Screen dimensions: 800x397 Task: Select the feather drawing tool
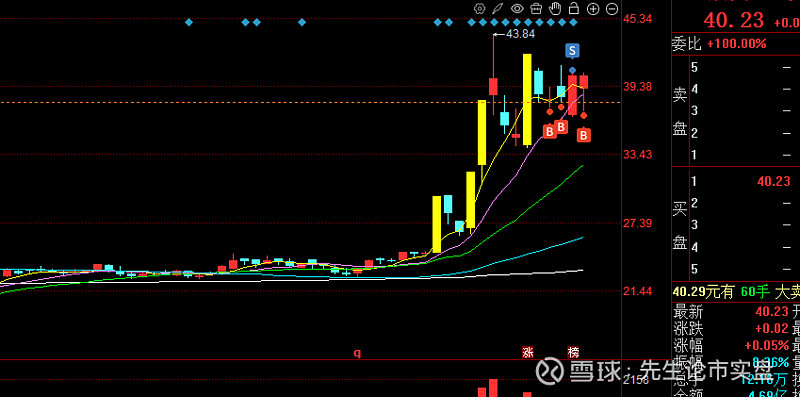click(497, 8)
